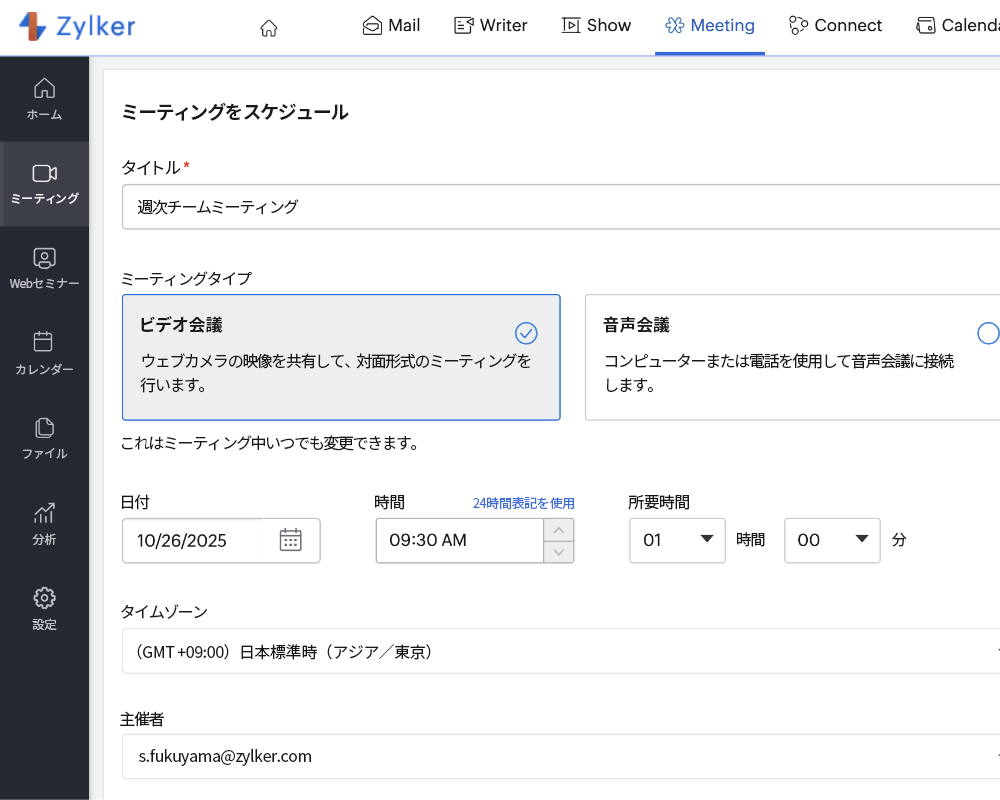
Task: Select the Meeting tab
Action: [x=710, y=26]
